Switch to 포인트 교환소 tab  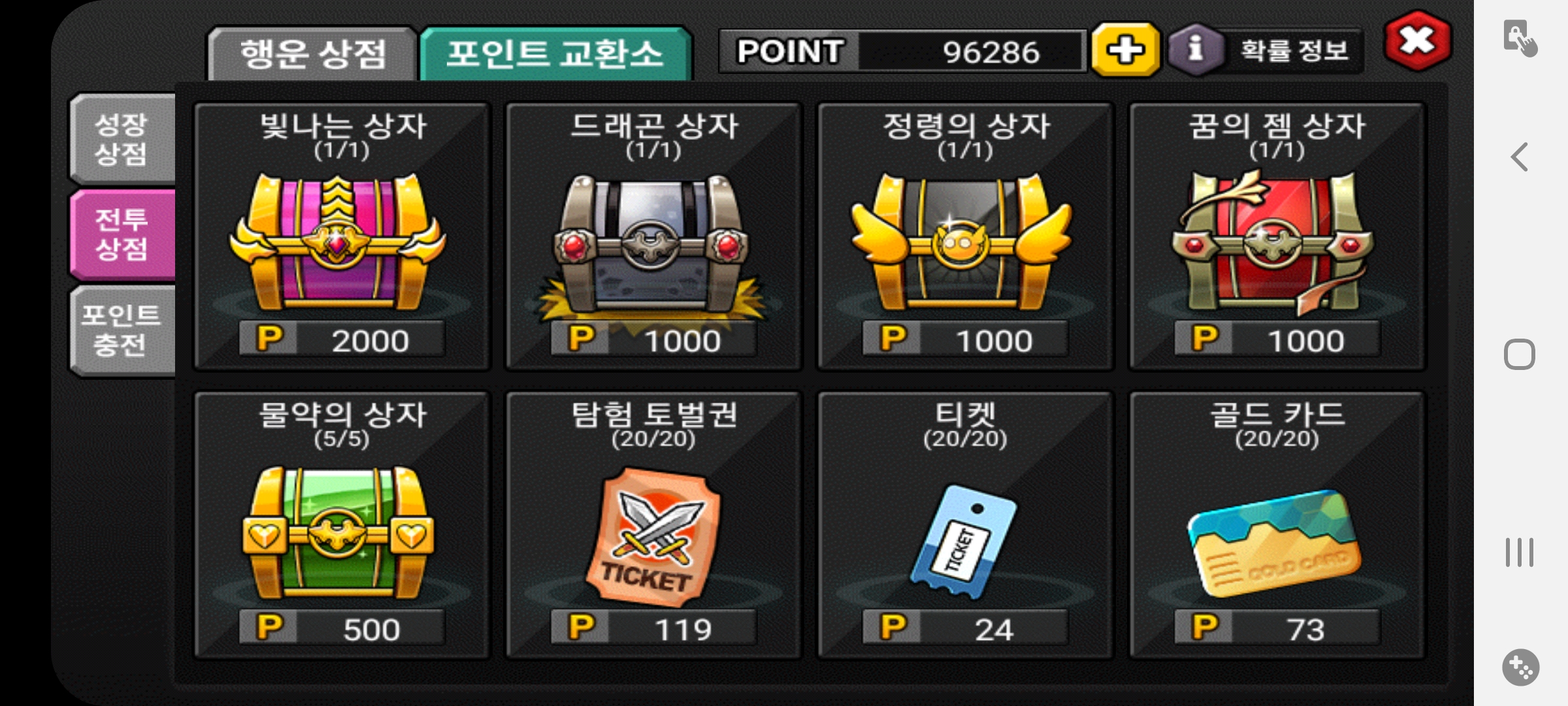point(555,54)
